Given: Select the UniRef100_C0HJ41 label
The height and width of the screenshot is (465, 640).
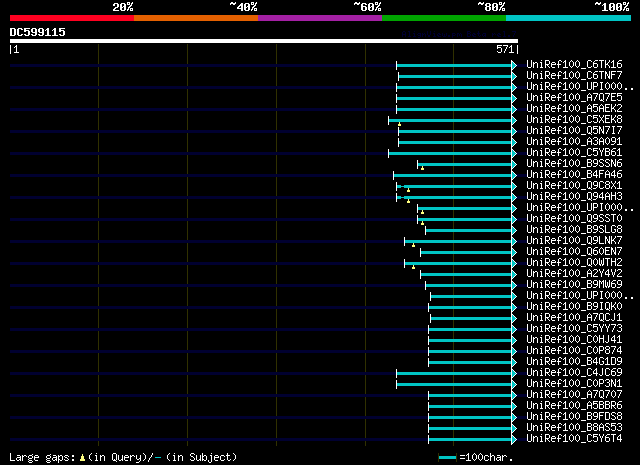Looking at the screenshot, I should click(574, 340).
